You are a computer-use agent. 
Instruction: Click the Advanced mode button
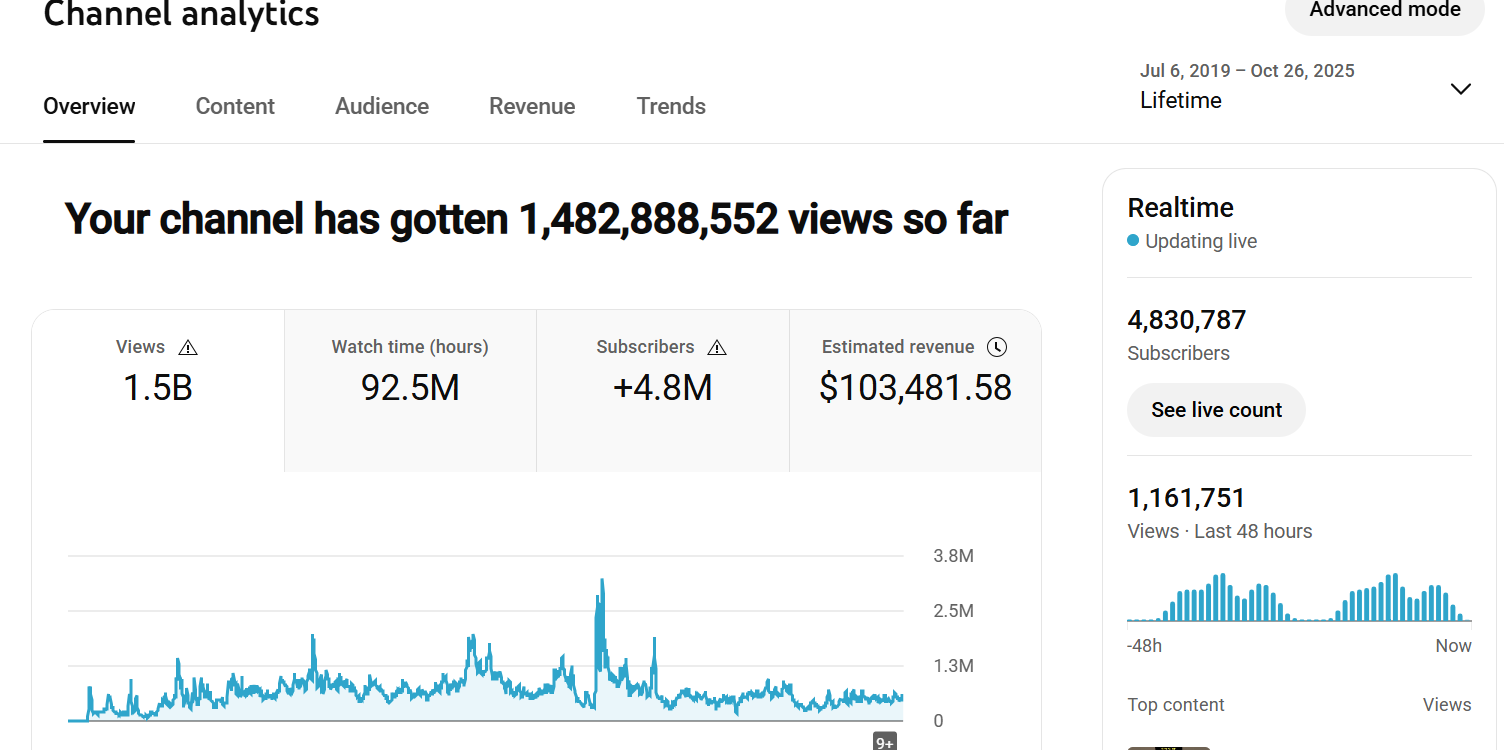tap(1384, 11)
